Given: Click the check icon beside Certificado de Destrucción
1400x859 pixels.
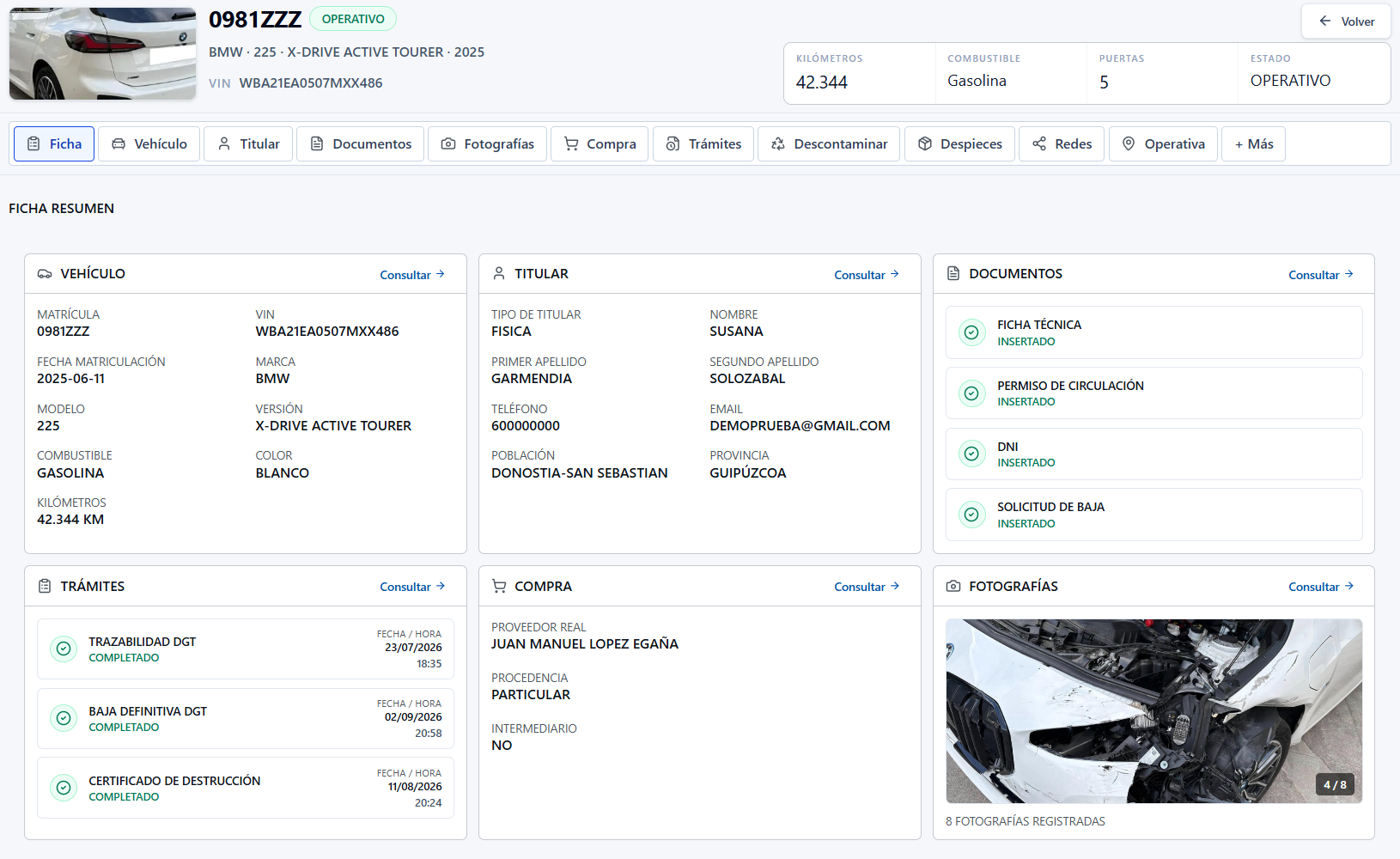Looking at the screenshot, I should [x=64, y=788].
